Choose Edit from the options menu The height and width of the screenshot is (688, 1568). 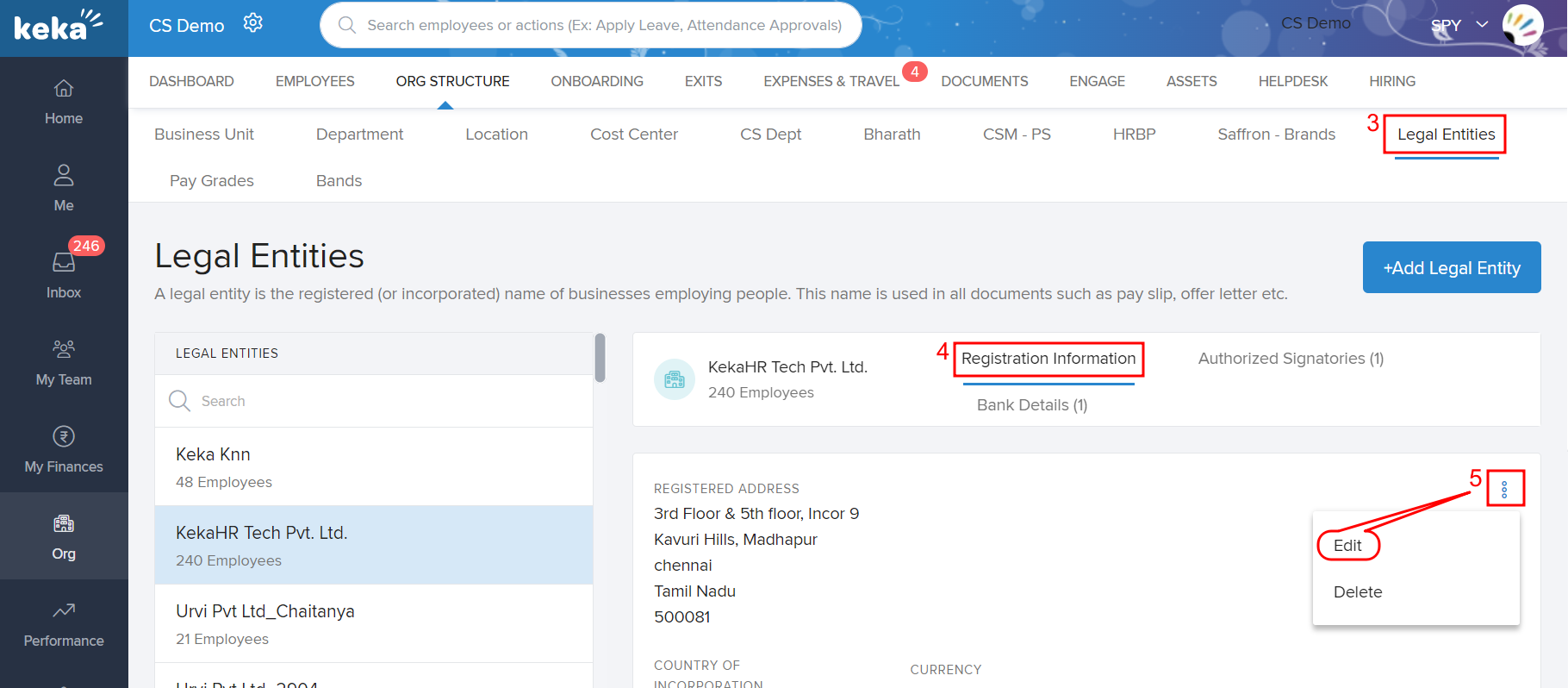coord(1347,546)
